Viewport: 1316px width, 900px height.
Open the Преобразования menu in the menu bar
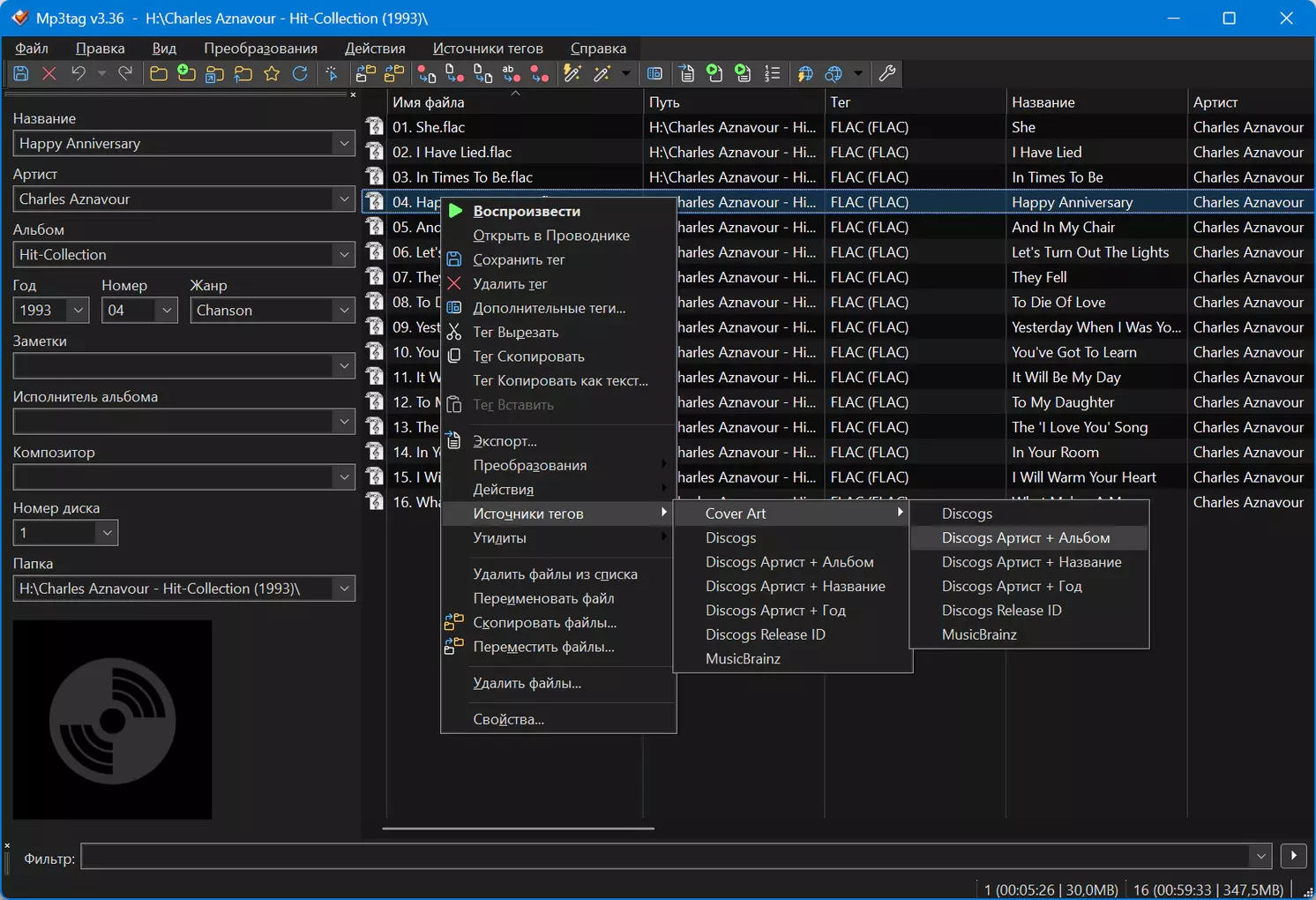(260, 49)
